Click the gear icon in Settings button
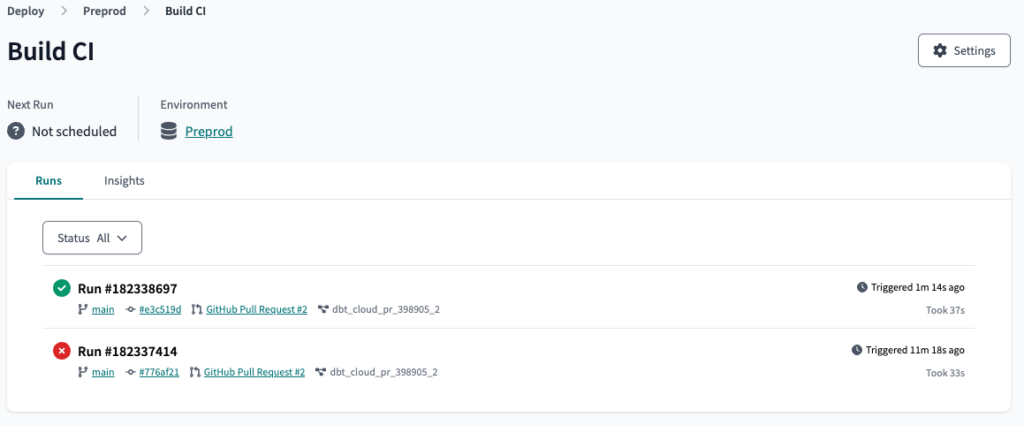This screenshot has width=1024, height=425. click(x=939, y=51)
